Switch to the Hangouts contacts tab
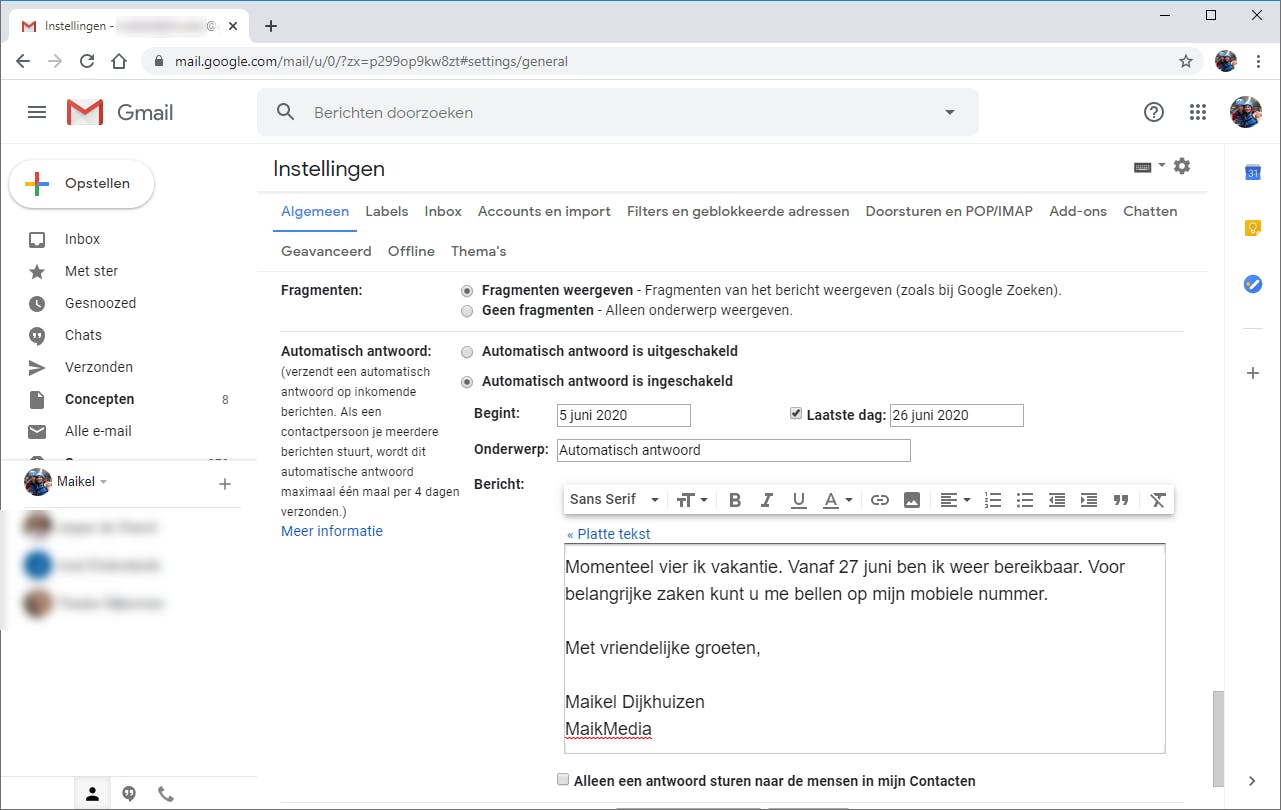 click(92, 794)
